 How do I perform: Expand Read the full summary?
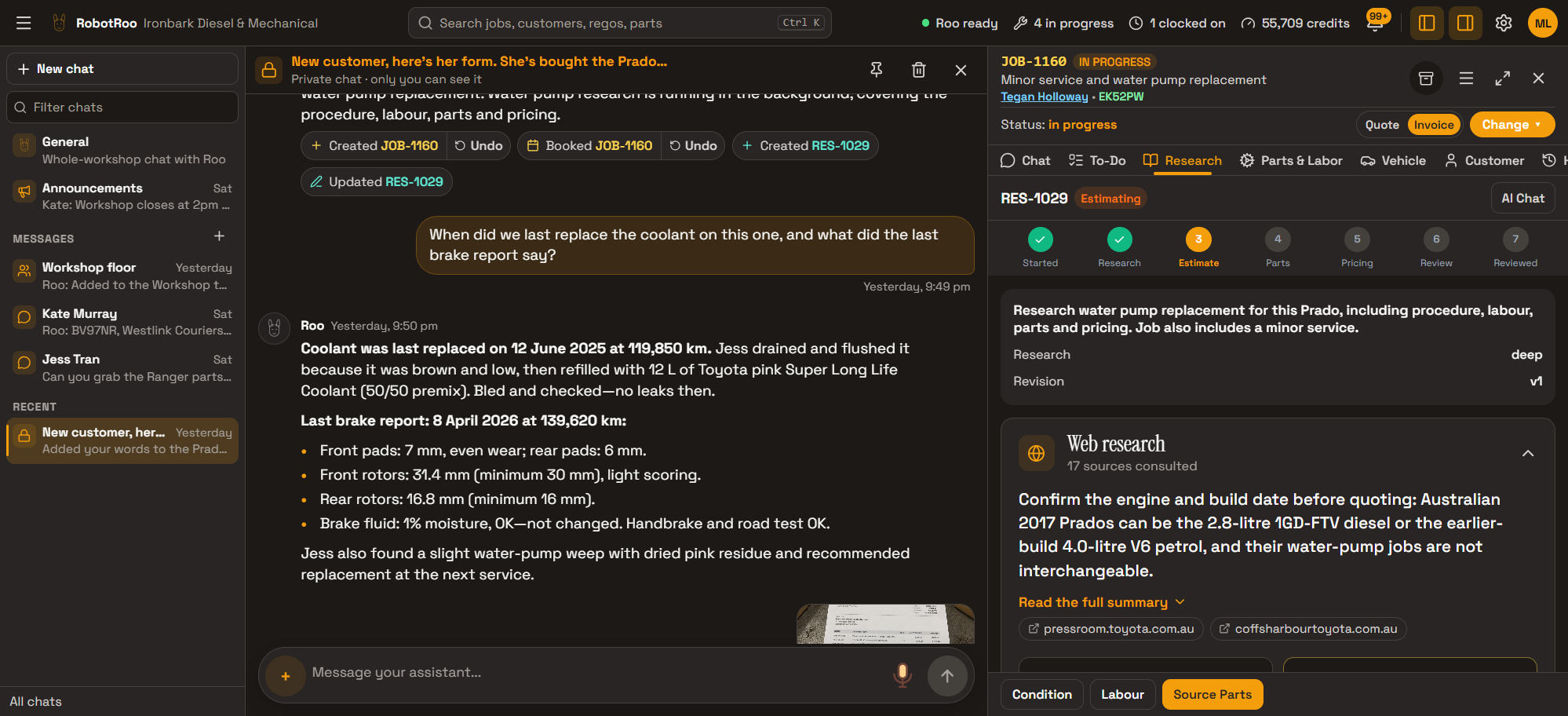click(1101, 602)
